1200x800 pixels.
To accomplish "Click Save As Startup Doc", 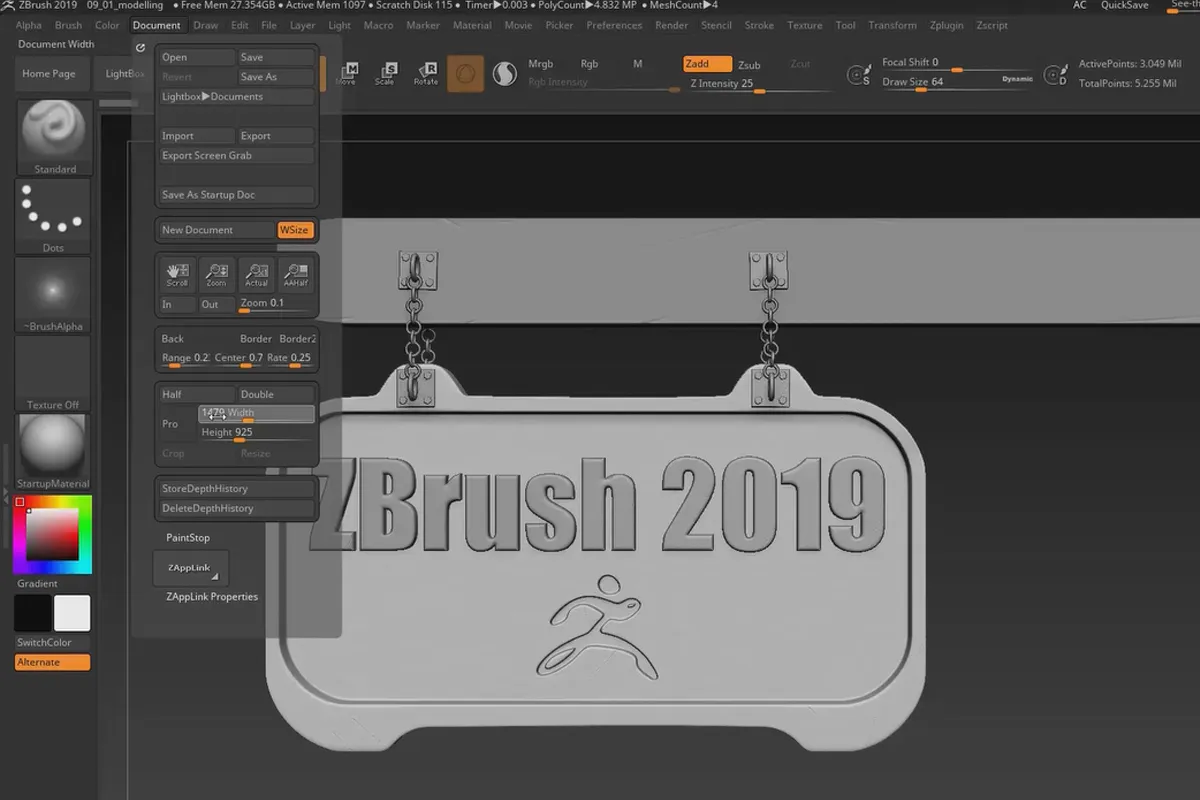I will [x=237, y=195].
